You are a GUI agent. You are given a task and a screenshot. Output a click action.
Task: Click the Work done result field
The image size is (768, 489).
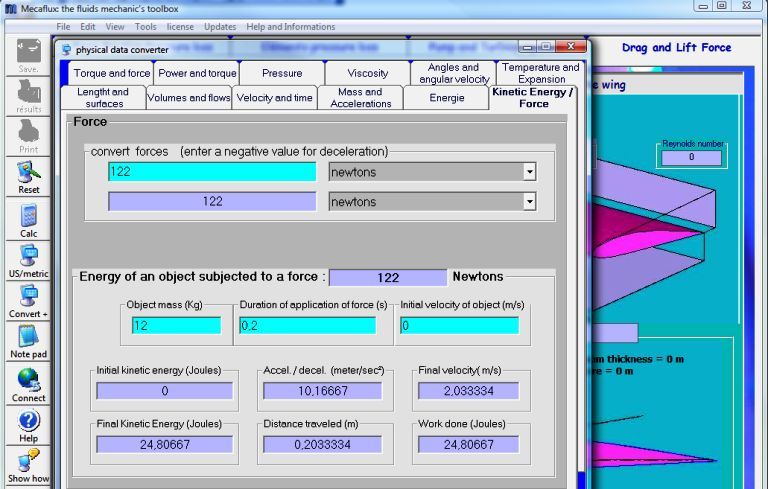pyautogui.click(x=468, y=444)
